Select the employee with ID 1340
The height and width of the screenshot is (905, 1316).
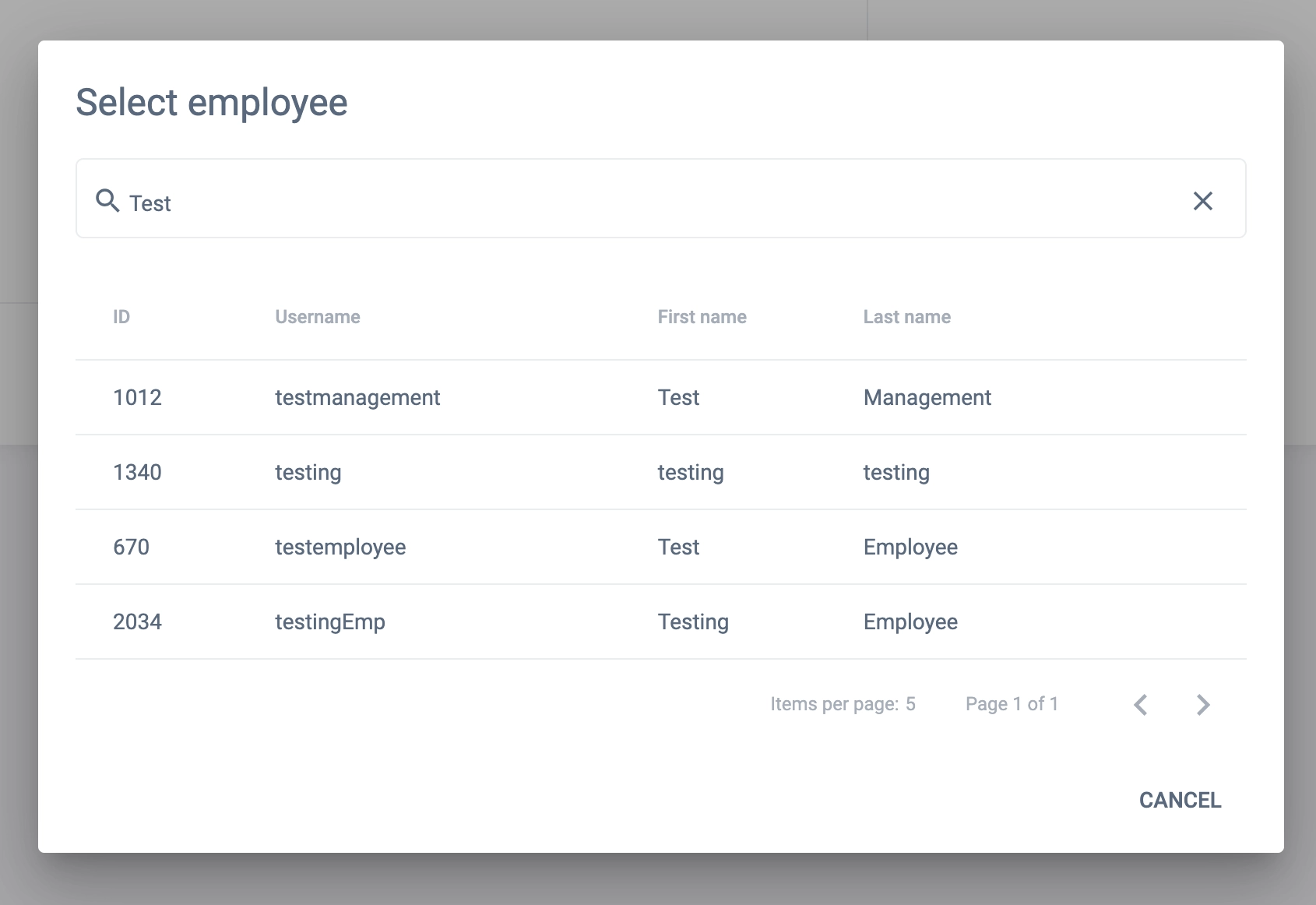137,473
